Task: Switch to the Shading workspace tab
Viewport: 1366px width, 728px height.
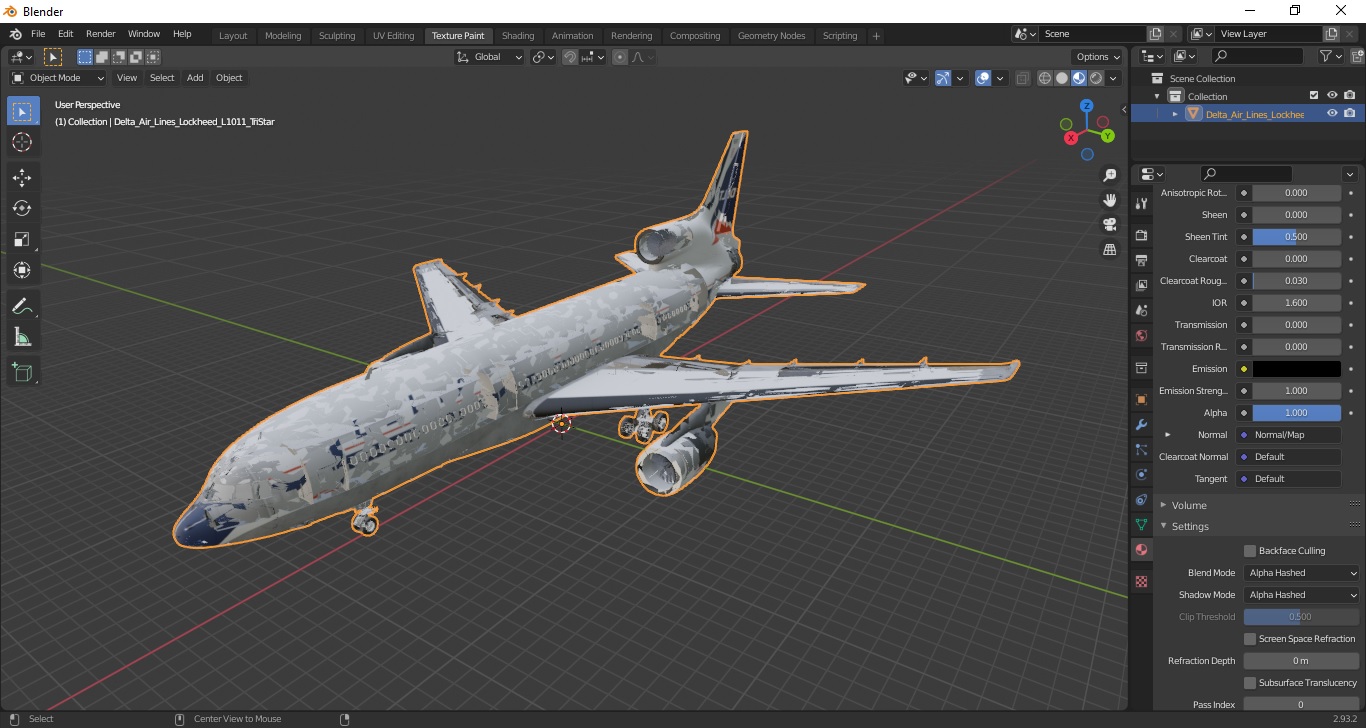Action: point(518,36)
